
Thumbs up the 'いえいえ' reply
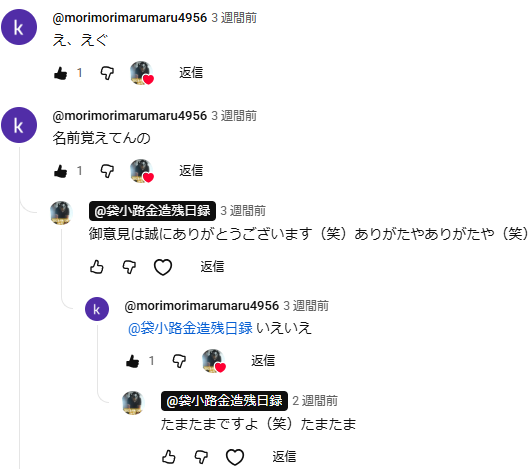pos(132,361)
